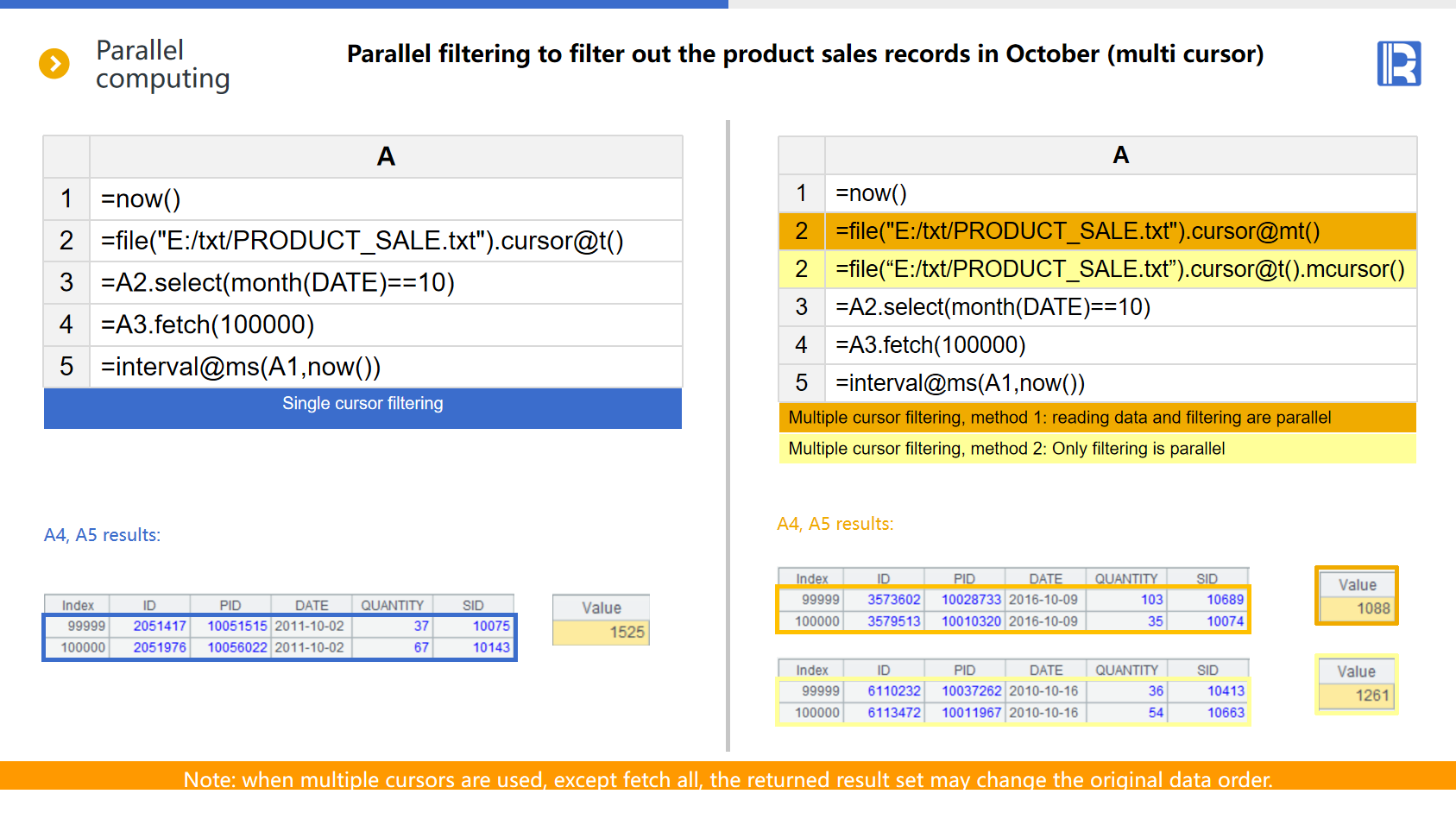Select the 1525 value cell

(601, 633)
